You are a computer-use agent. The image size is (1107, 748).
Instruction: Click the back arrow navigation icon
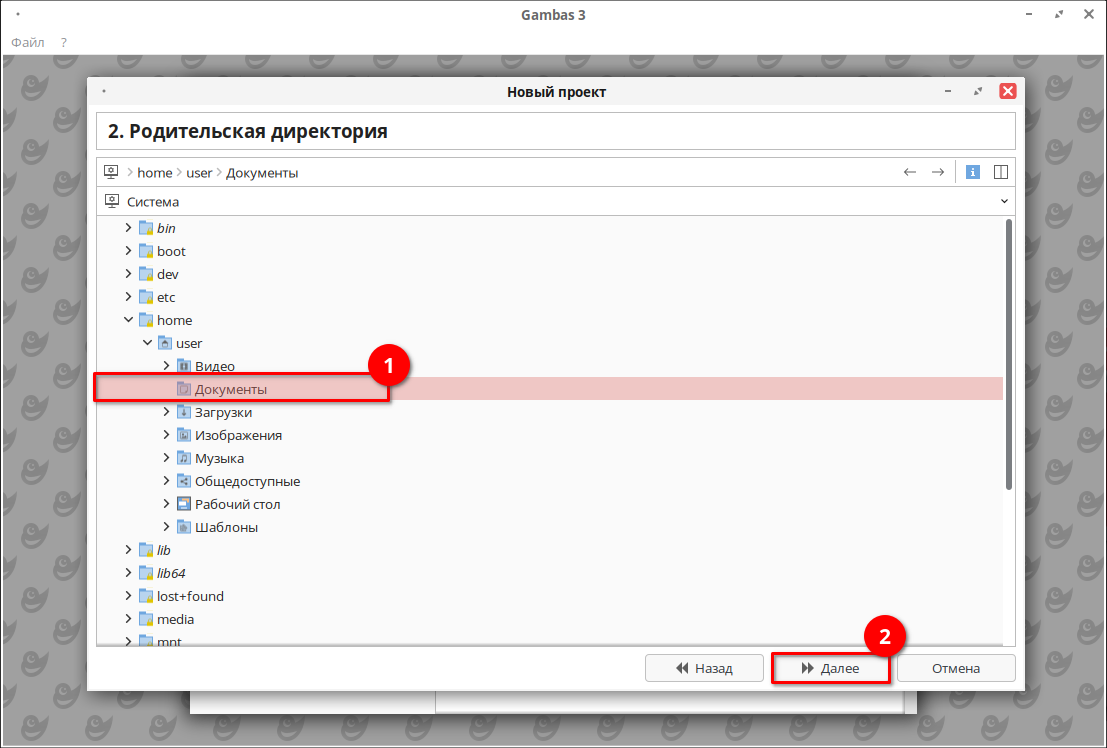(910, 172)
